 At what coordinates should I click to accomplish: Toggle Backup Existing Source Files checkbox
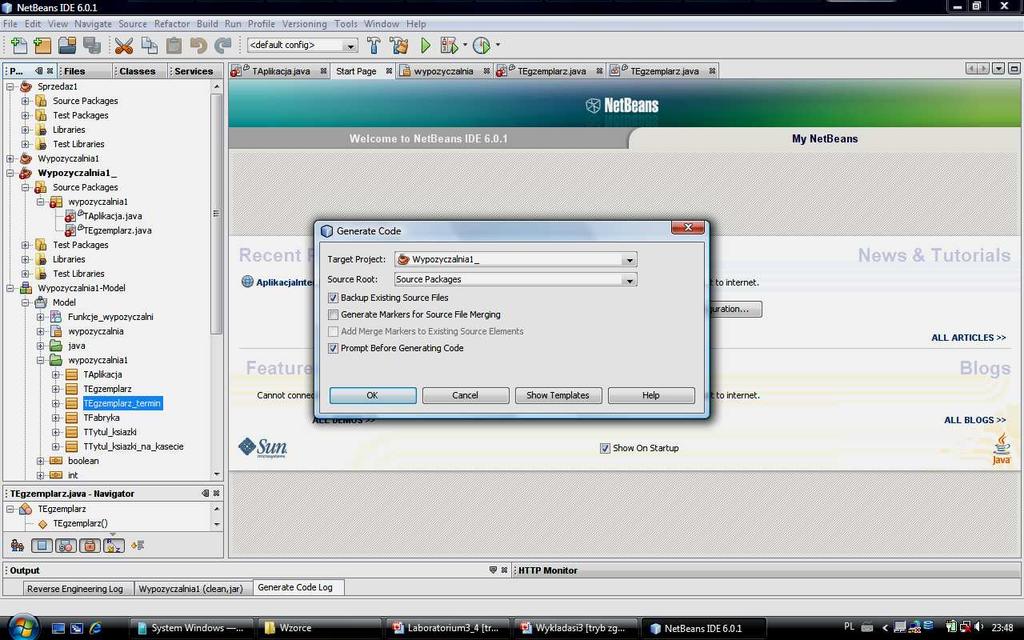point(333,298)
